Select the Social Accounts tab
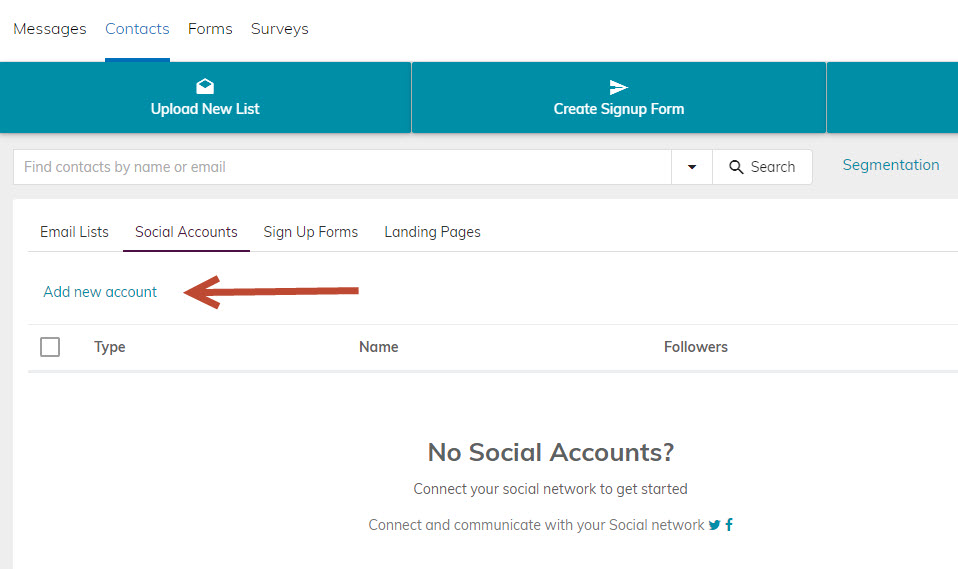 tap(186, 232)
